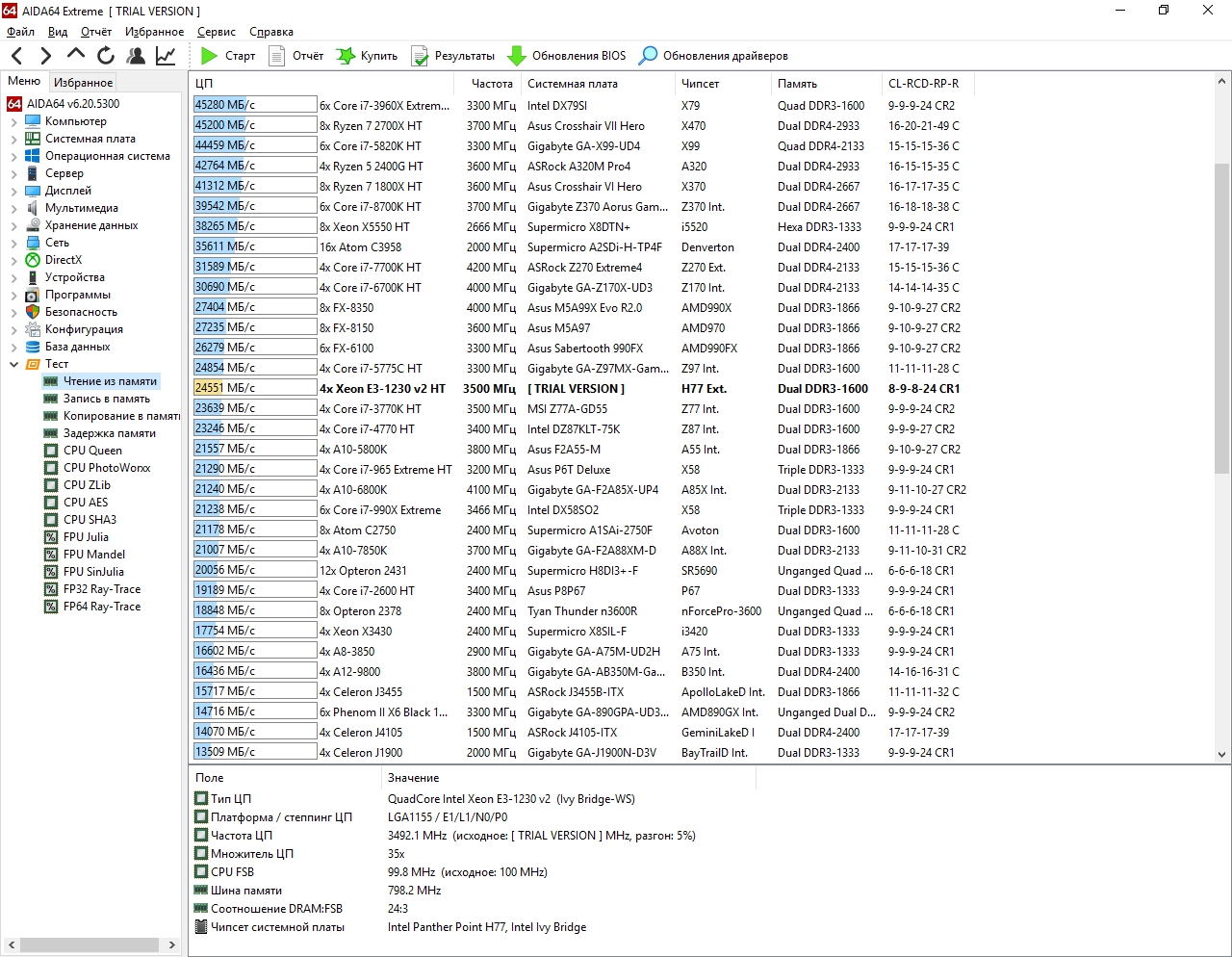Click Обновления BIOS in the toolbar

567,56
